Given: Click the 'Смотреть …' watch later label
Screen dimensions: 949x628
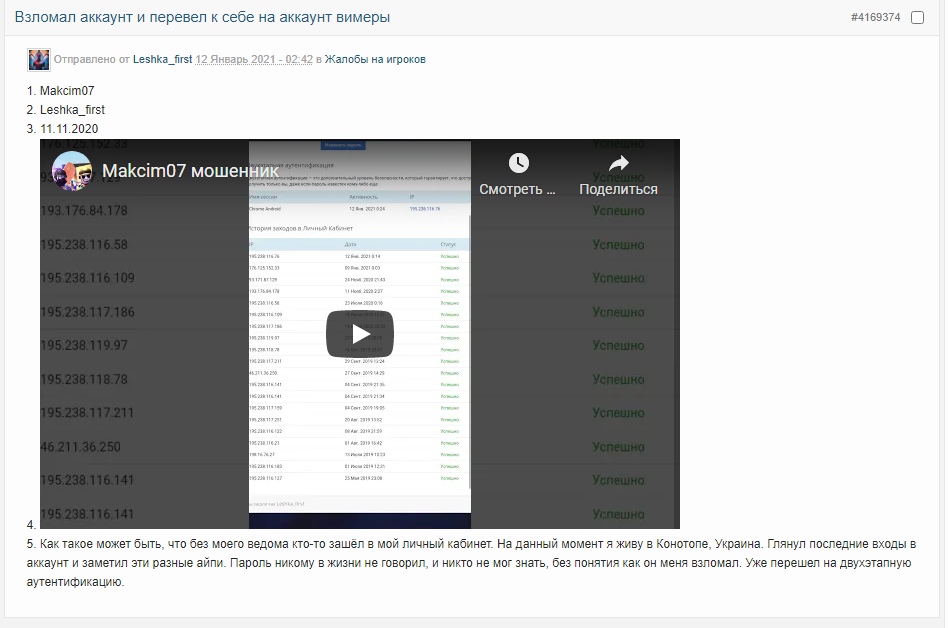Looking at the screenshot, I should pos(517,189).
